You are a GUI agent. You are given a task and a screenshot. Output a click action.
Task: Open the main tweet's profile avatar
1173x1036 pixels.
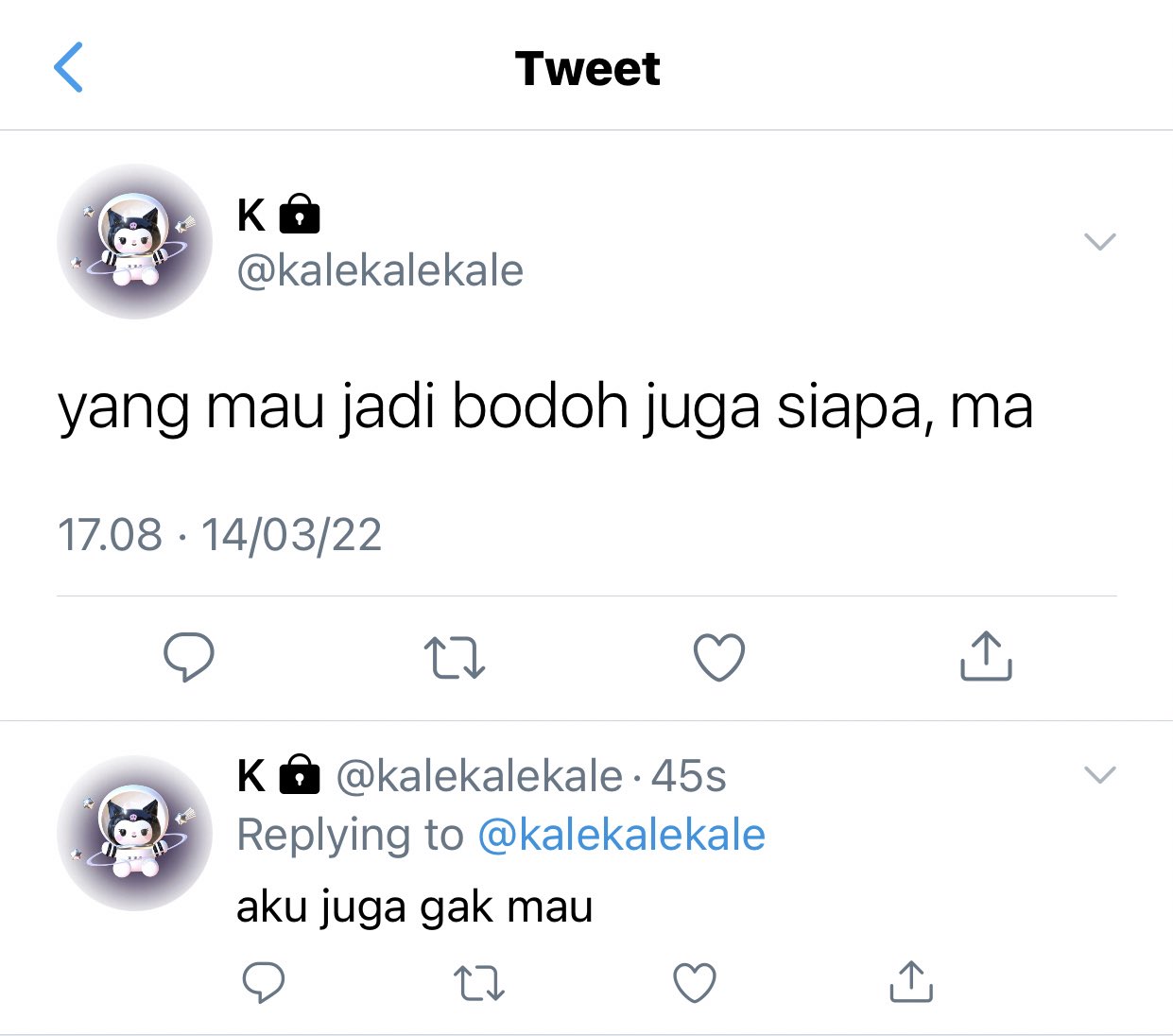click(x=134, y=242)
